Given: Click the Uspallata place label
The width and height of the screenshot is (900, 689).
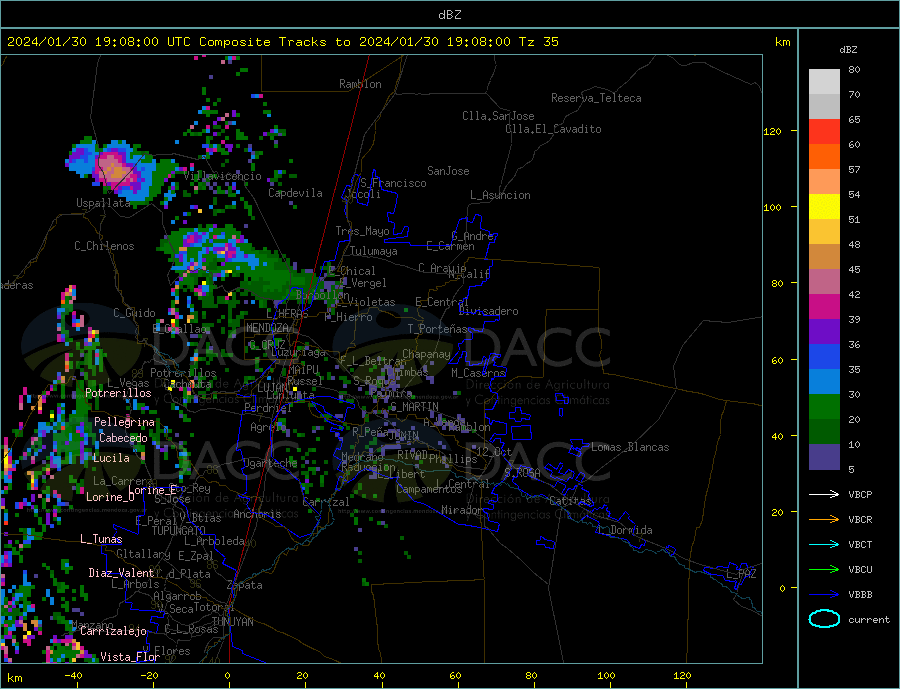Looking at the screenshot, I should point(103,203).
